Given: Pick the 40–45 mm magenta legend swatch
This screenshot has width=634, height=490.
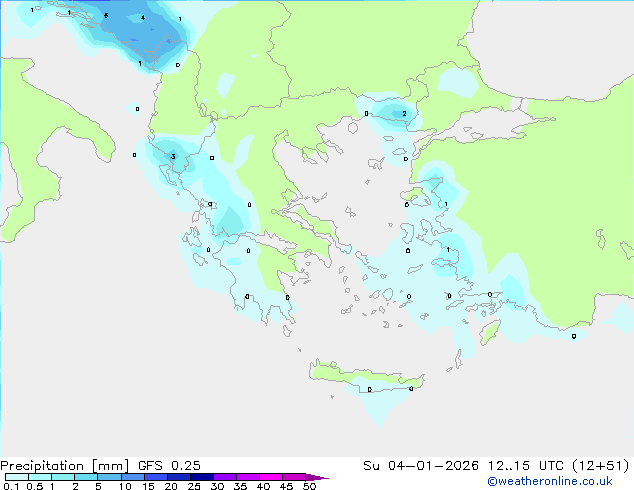Looking at the screenshot, I should (271, 477).
